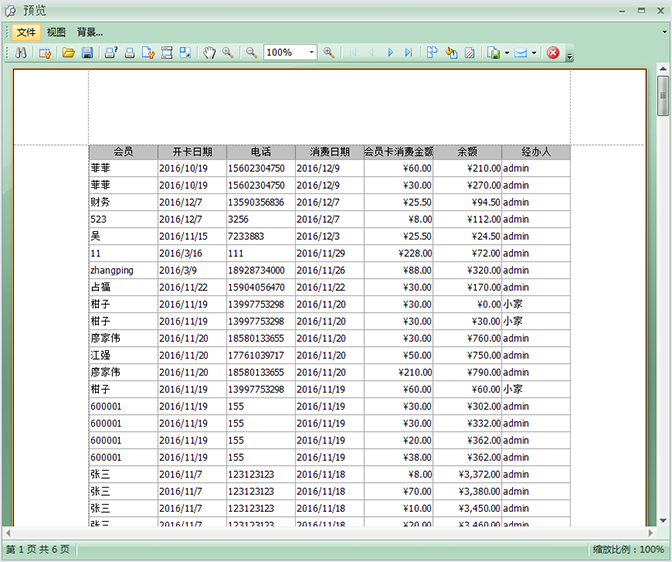Click the paint bucket background color icon
The image size is (672, 562).
pos(451,52)
